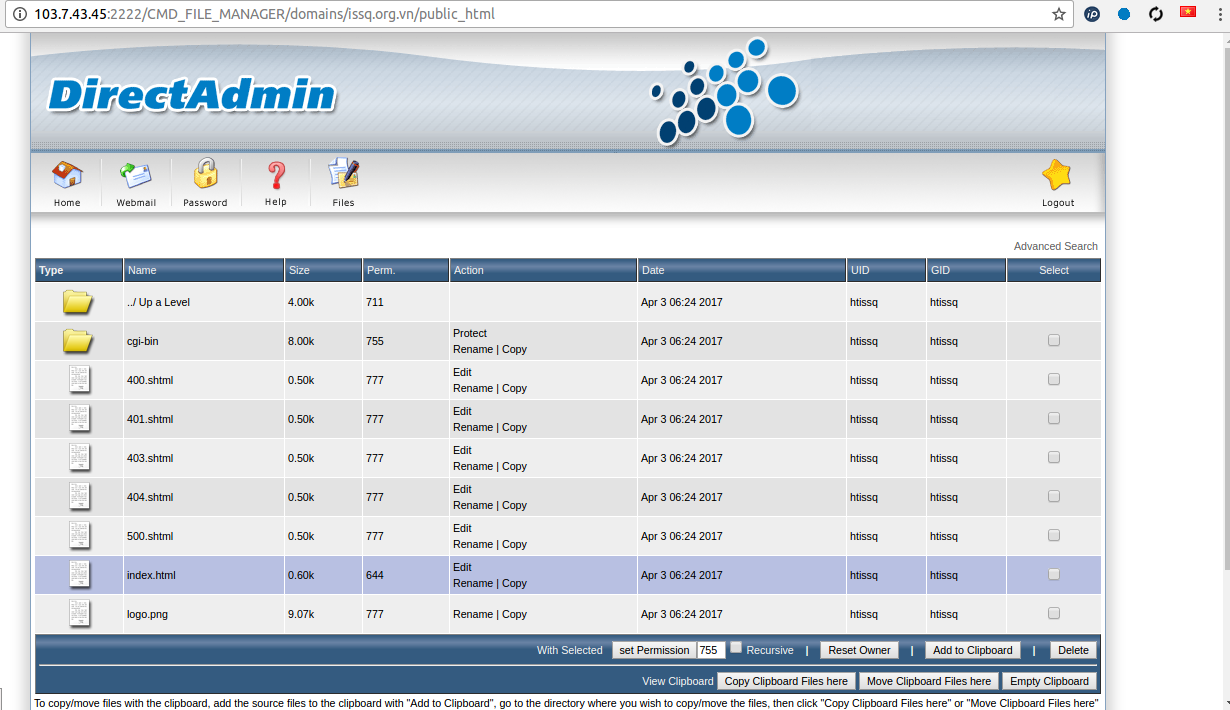Sort files by the Perm. column header
1230x710 pixels.
tap(381, 270)
